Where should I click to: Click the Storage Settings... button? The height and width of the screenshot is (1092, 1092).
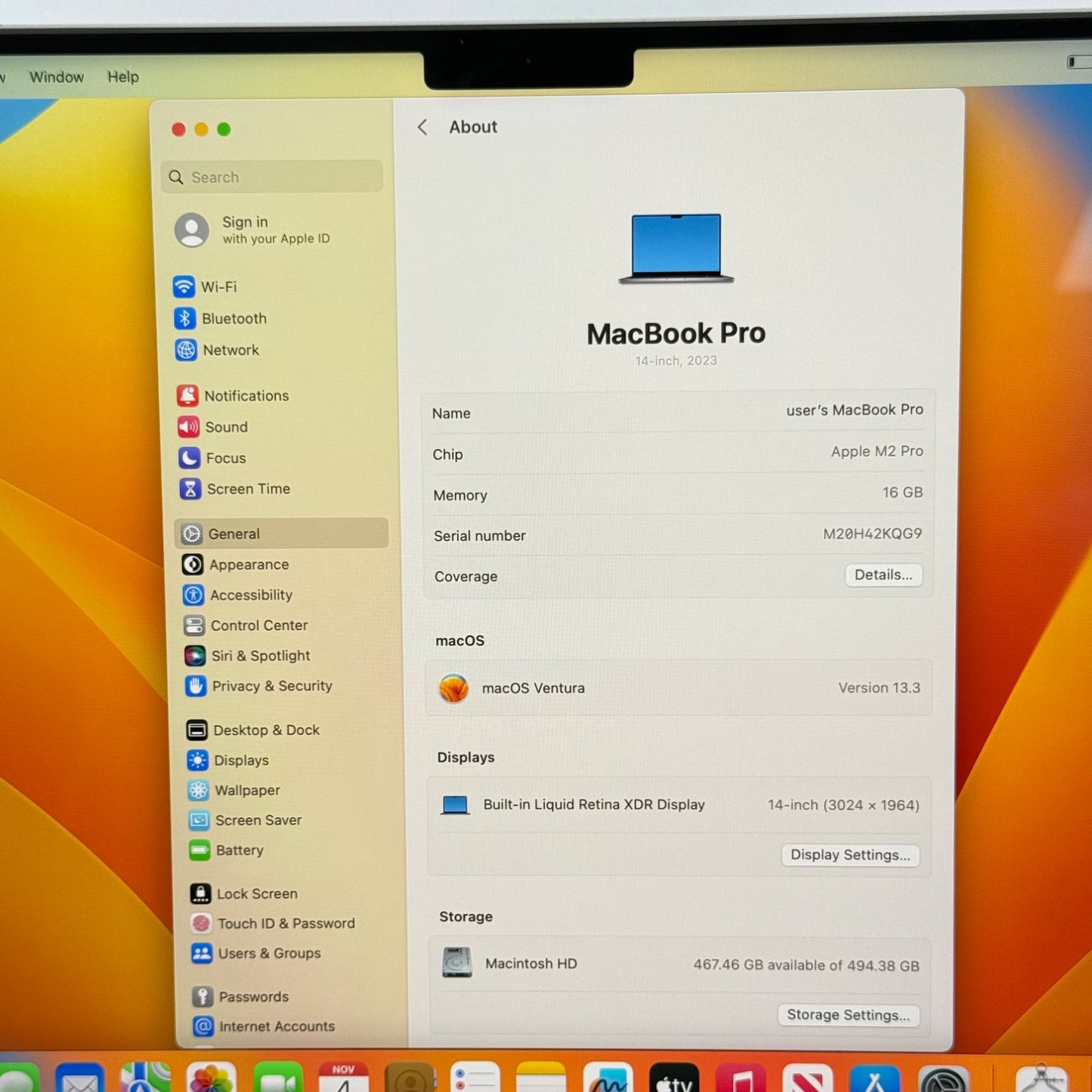(x=848, y=1015)
